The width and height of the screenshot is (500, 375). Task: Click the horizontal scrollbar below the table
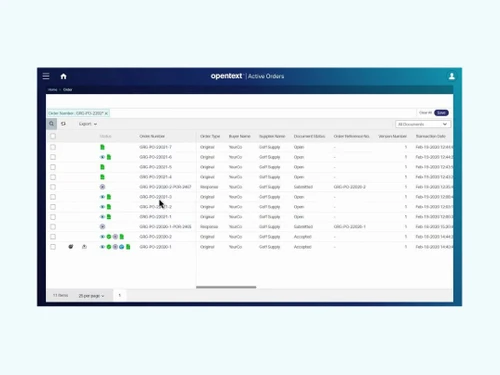click(x=226, y=287)
